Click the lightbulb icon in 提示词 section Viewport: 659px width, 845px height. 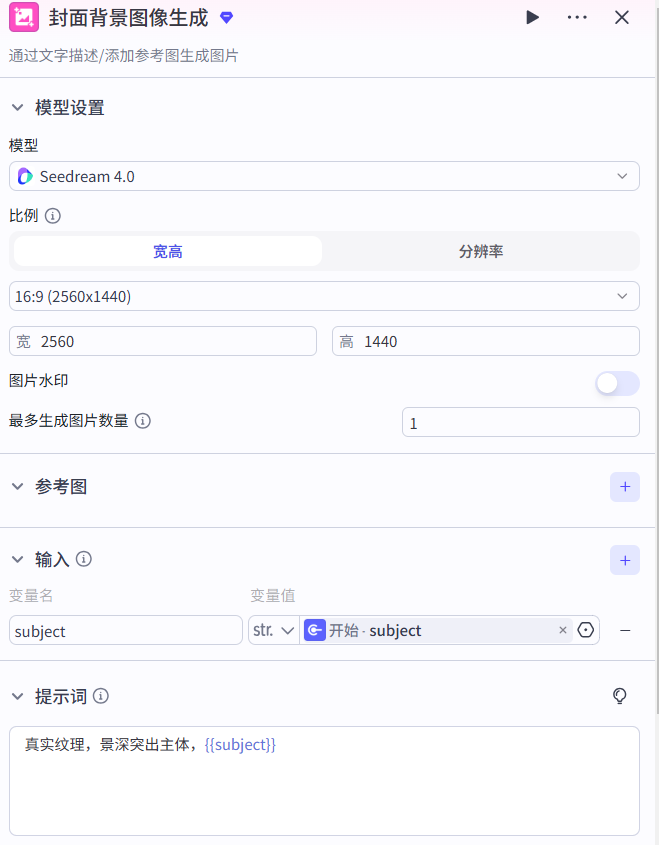tap(619, 696)
